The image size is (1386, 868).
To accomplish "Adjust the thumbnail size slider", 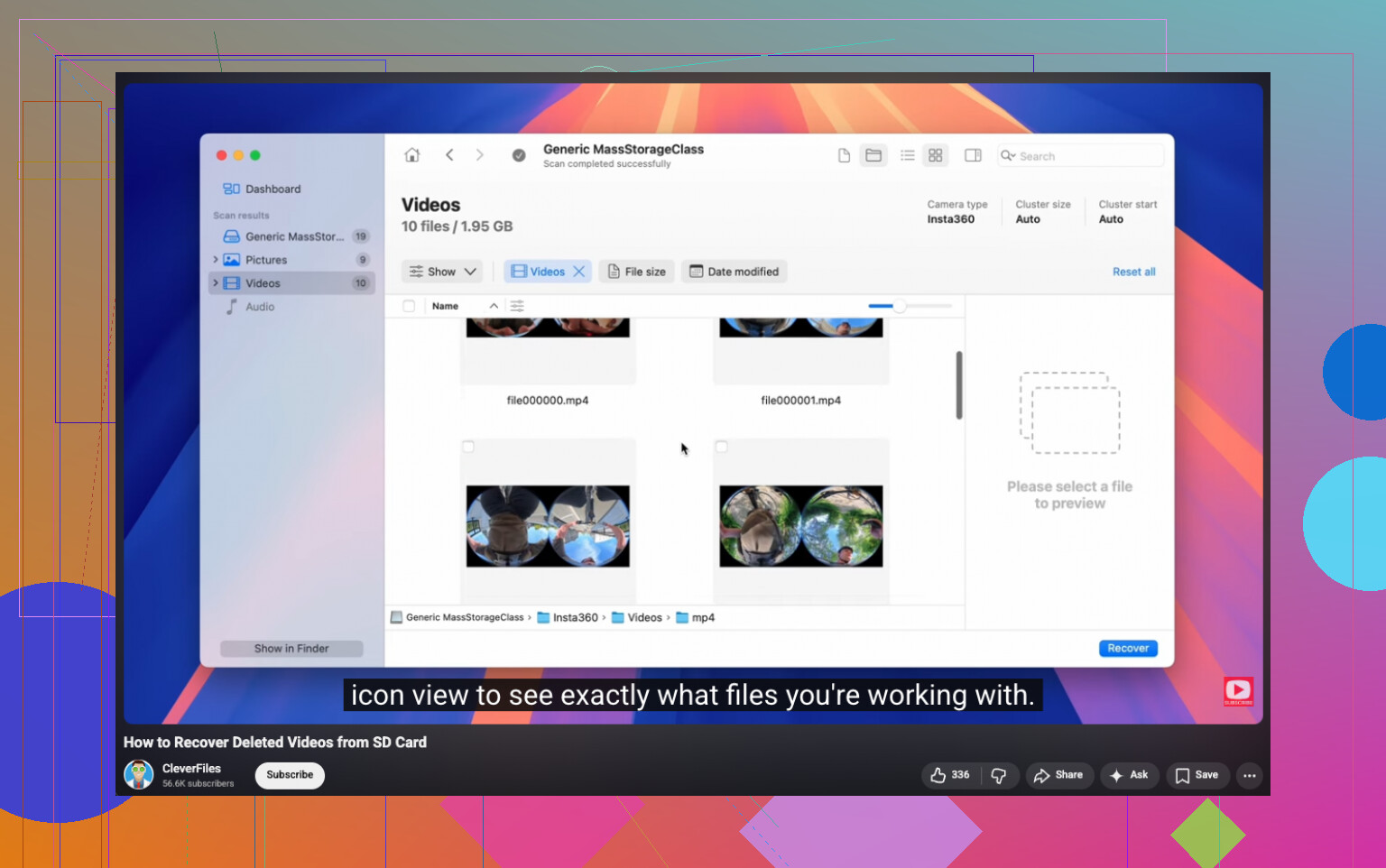I will (x=900, y=306).
